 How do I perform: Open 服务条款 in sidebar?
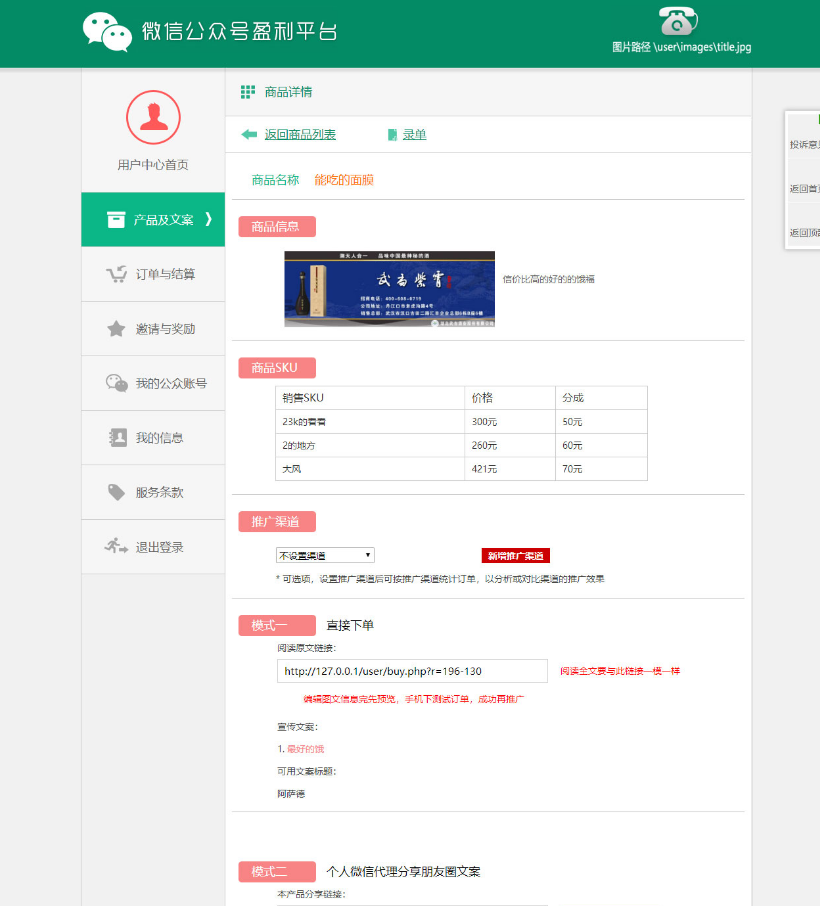[x=153, y=492]
